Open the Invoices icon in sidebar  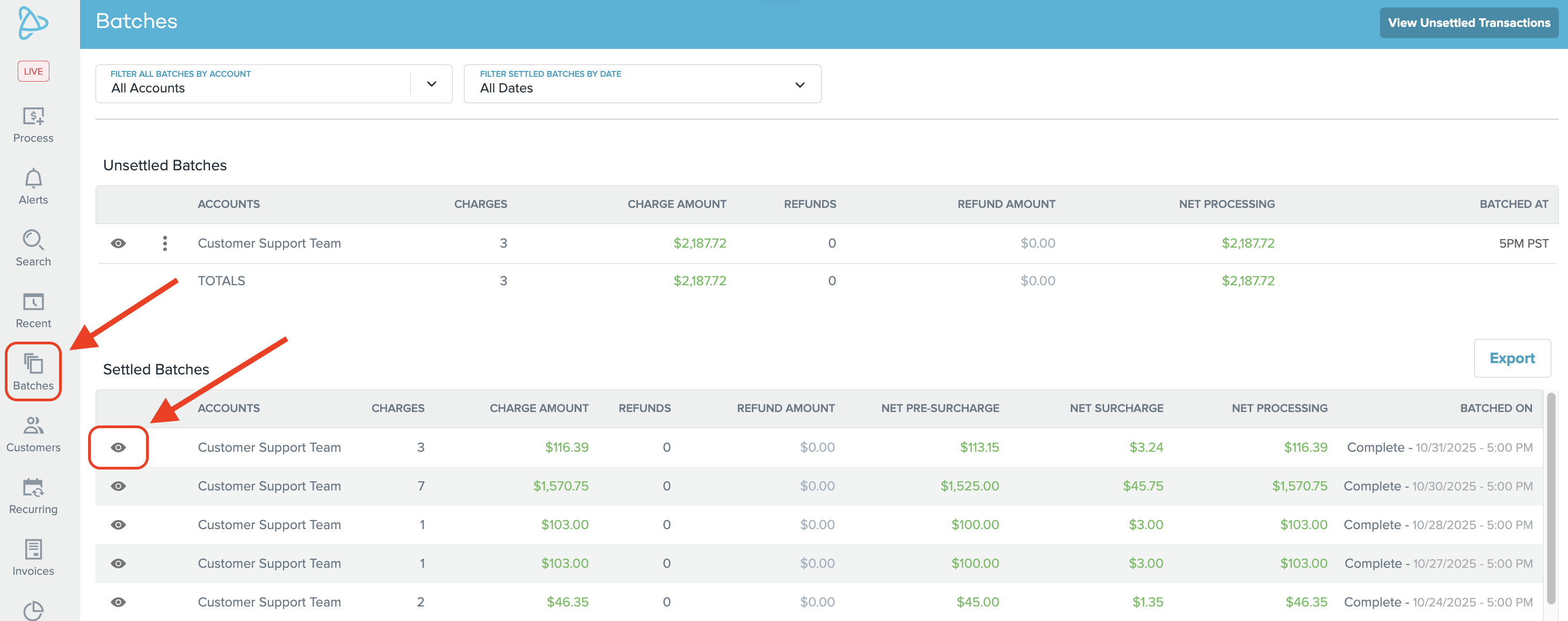point(33,549)
